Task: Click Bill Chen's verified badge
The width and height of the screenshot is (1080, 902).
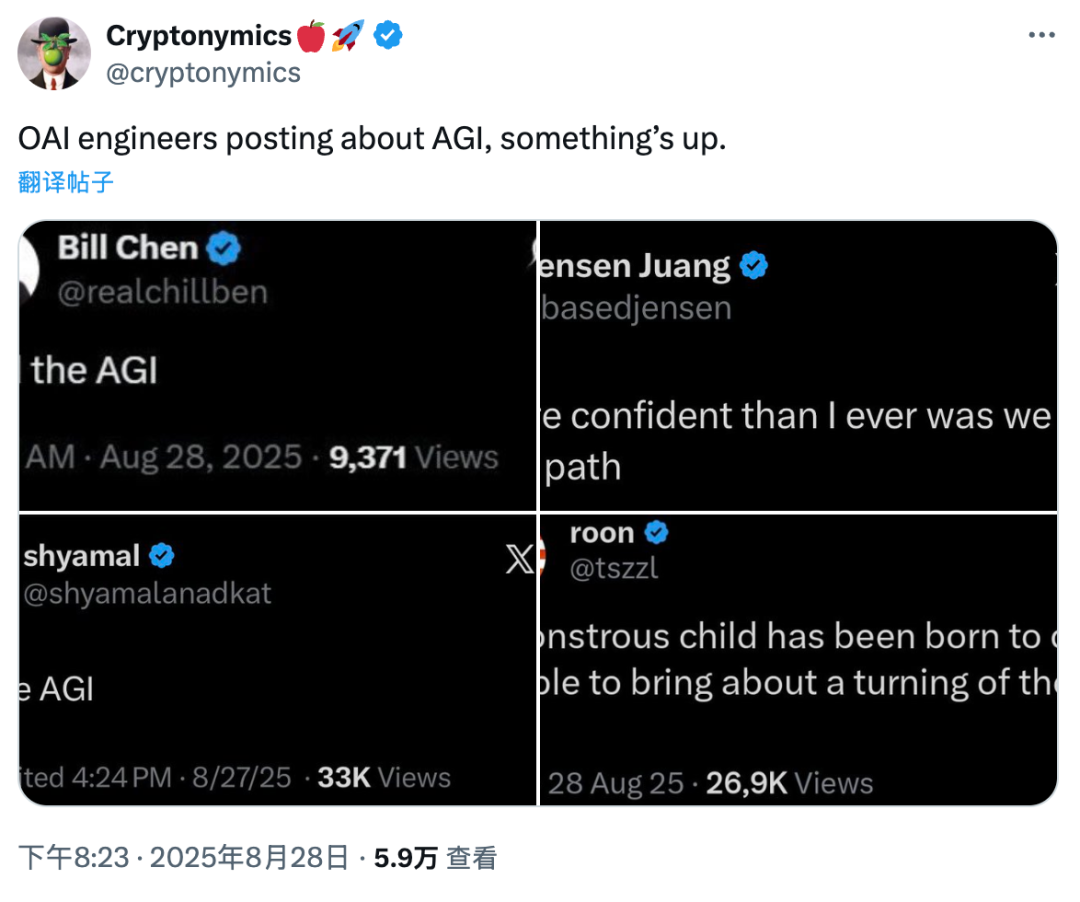Action: pos(223,248)
